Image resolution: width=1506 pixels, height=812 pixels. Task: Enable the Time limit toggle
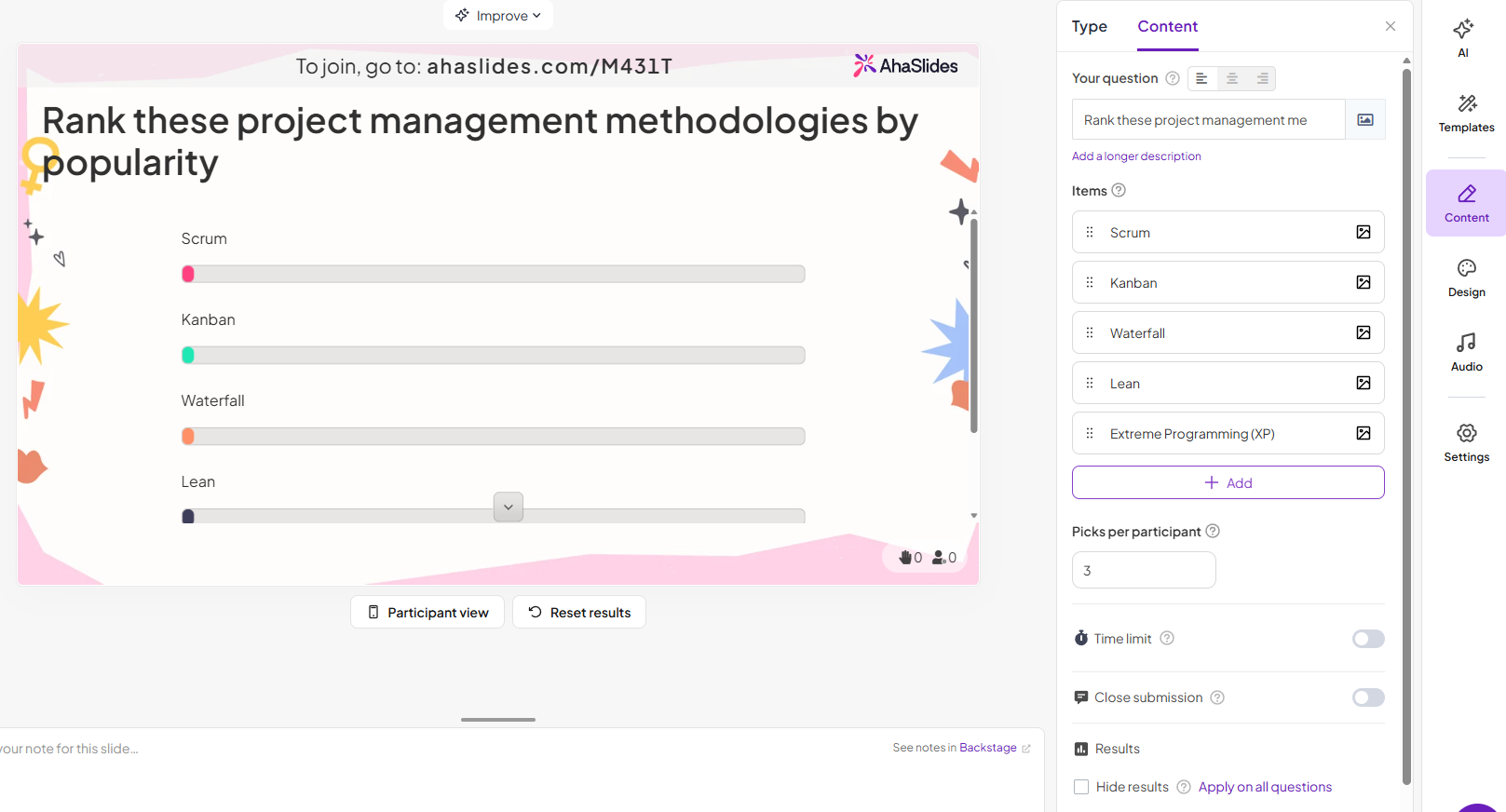(1367, 639)
